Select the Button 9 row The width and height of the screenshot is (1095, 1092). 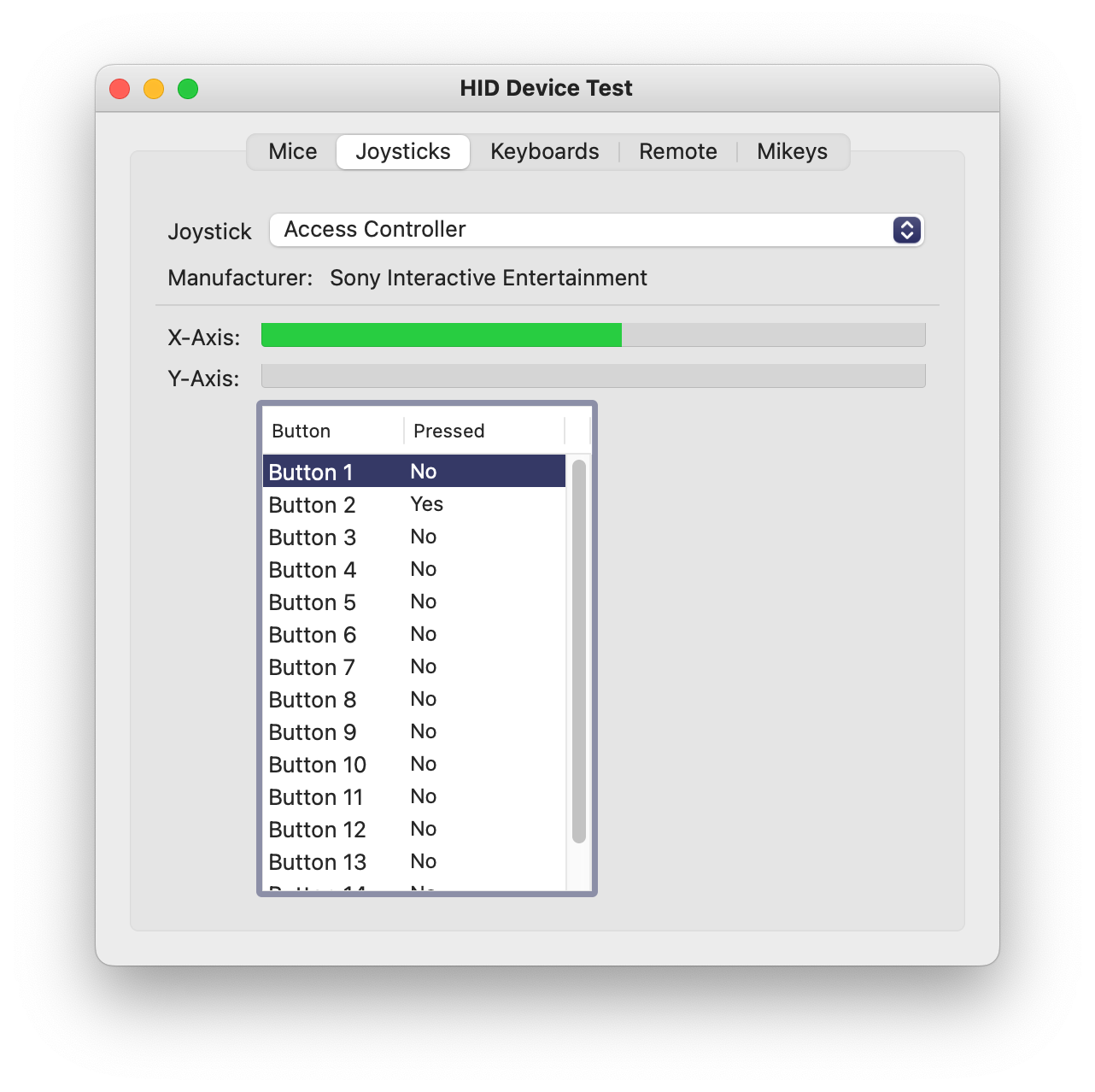pos(414,731)
